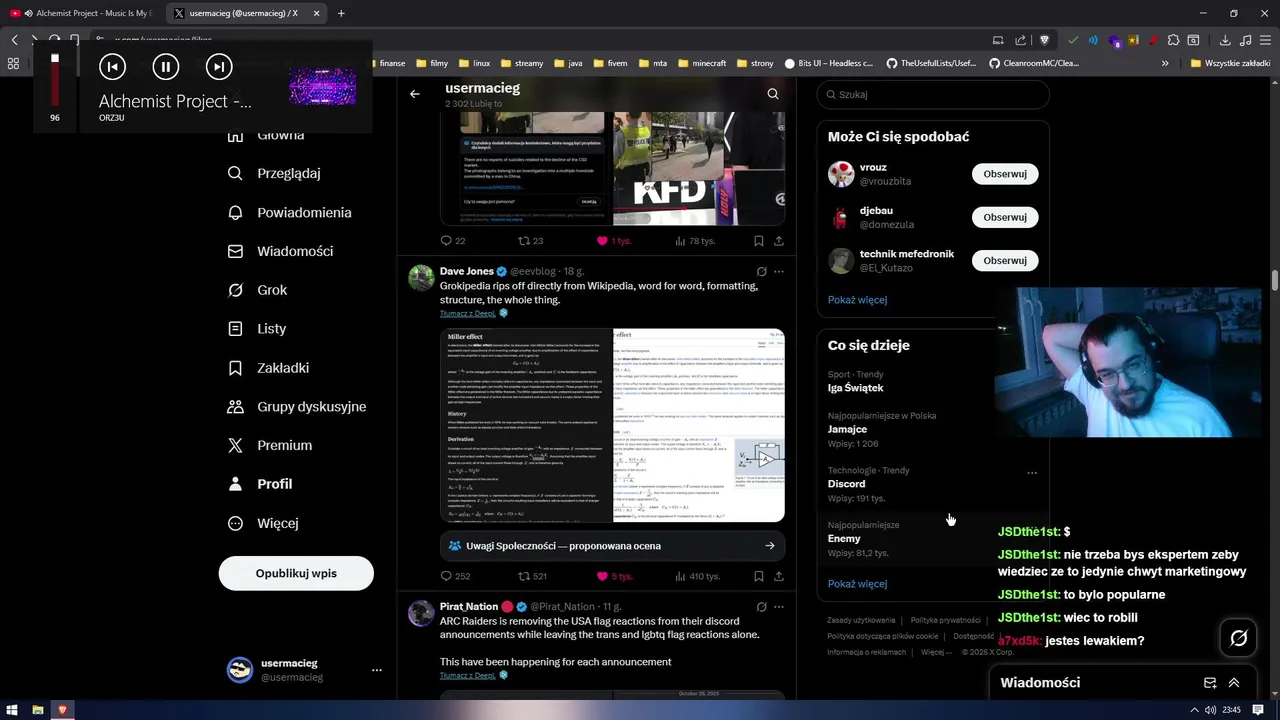The image size is (1280, 720).
Task: Open Grok in the sidebar
Action: 257,290
